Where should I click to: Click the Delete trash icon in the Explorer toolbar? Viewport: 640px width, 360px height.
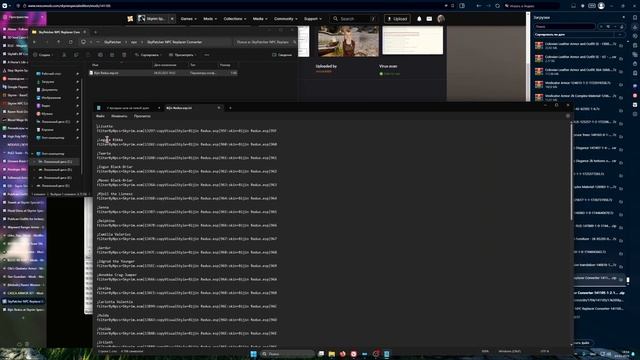(124, 55)
